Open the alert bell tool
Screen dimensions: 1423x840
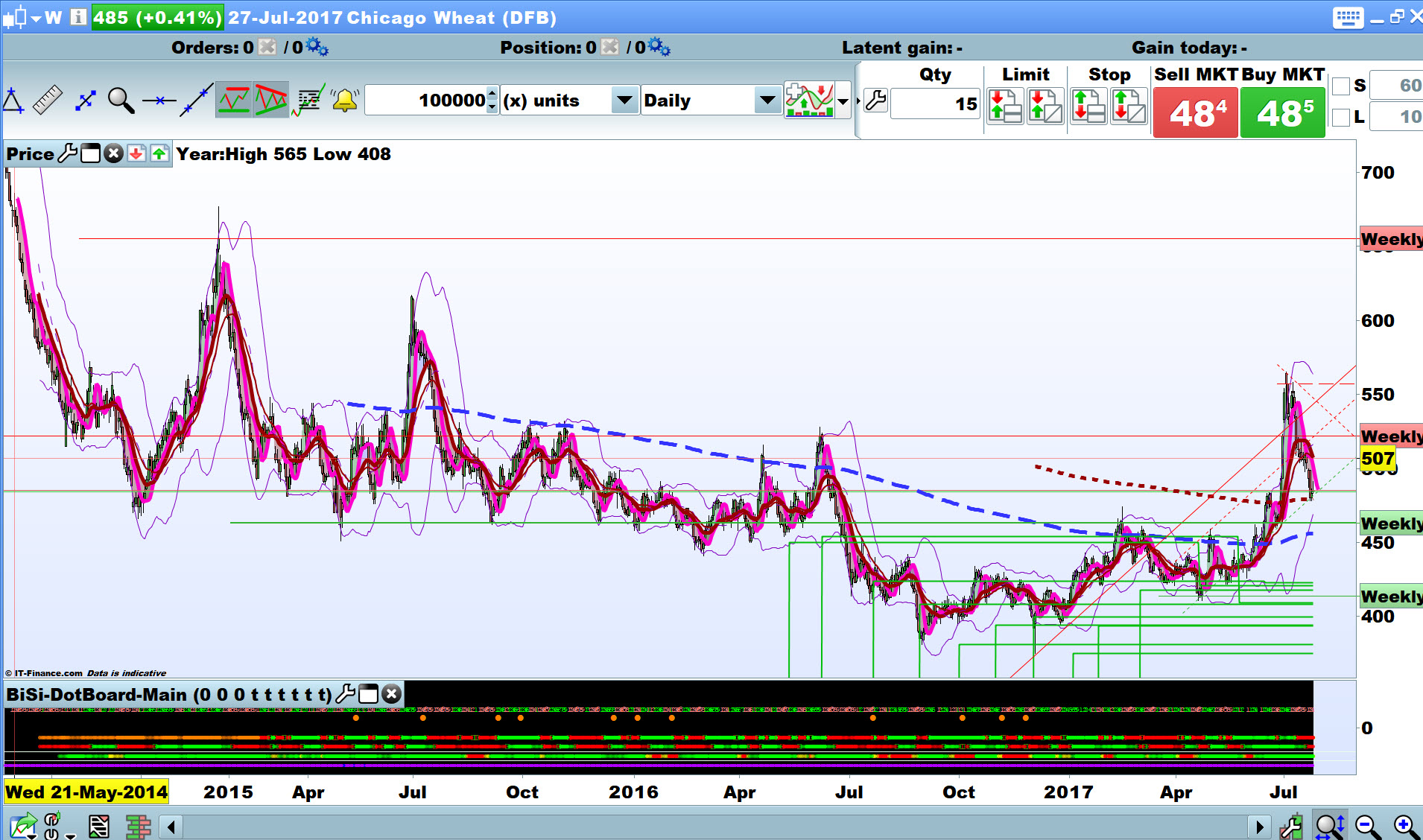345,101
